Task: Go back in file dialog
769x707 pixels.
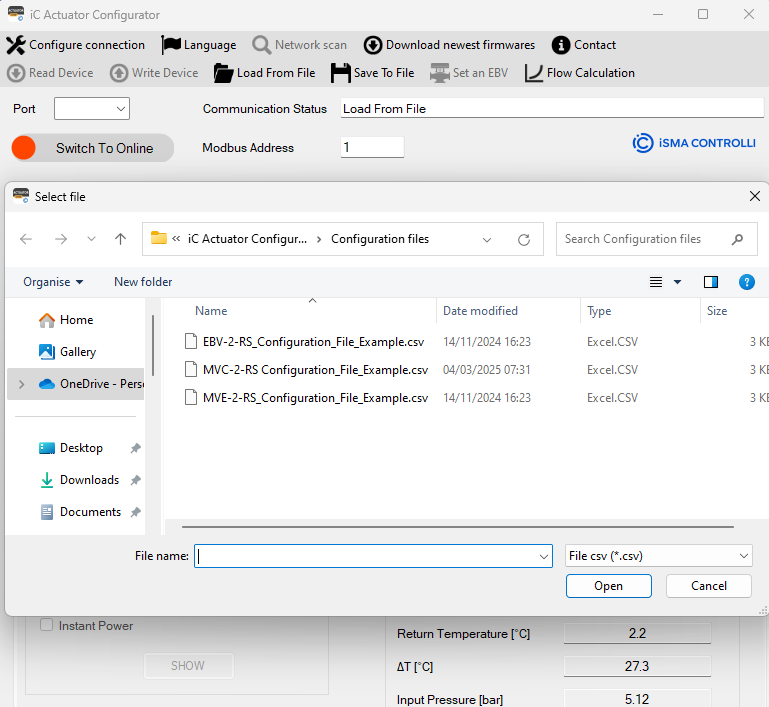Action: 26,239
